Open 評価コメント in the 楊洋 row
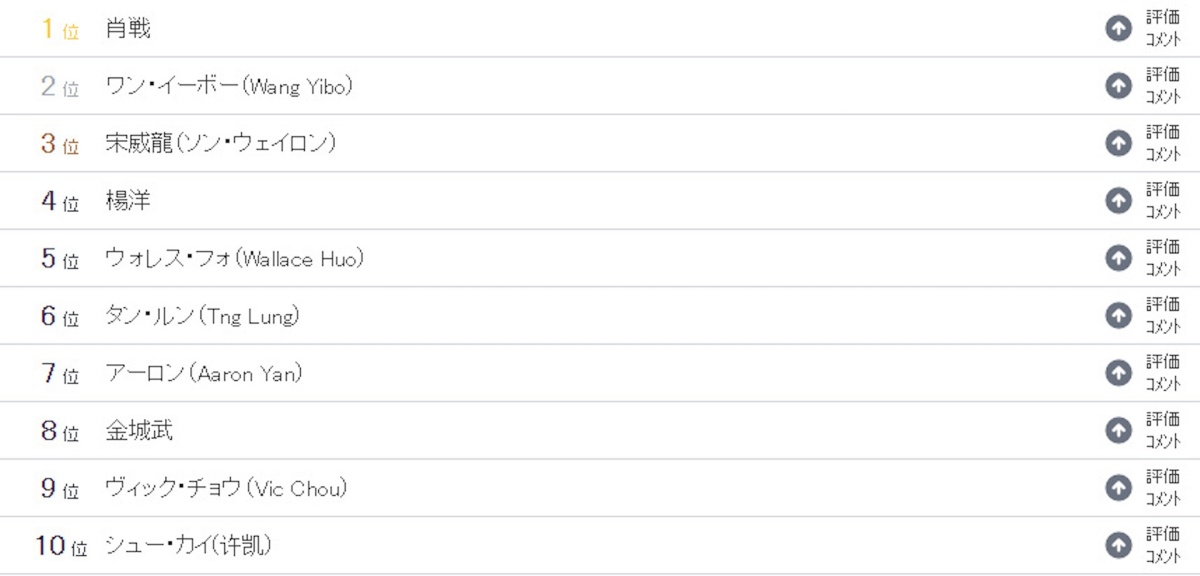The height and width of the screenshot is (576, 1200). [x=1163, y=201]
